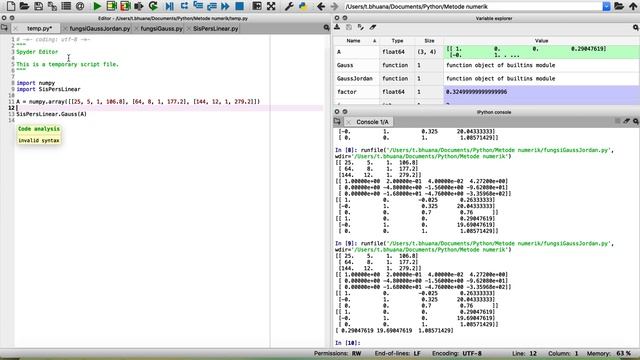This screenshot has width=640, height=360.
Task: Open the file list icon
Action: [x=66, y=6]
